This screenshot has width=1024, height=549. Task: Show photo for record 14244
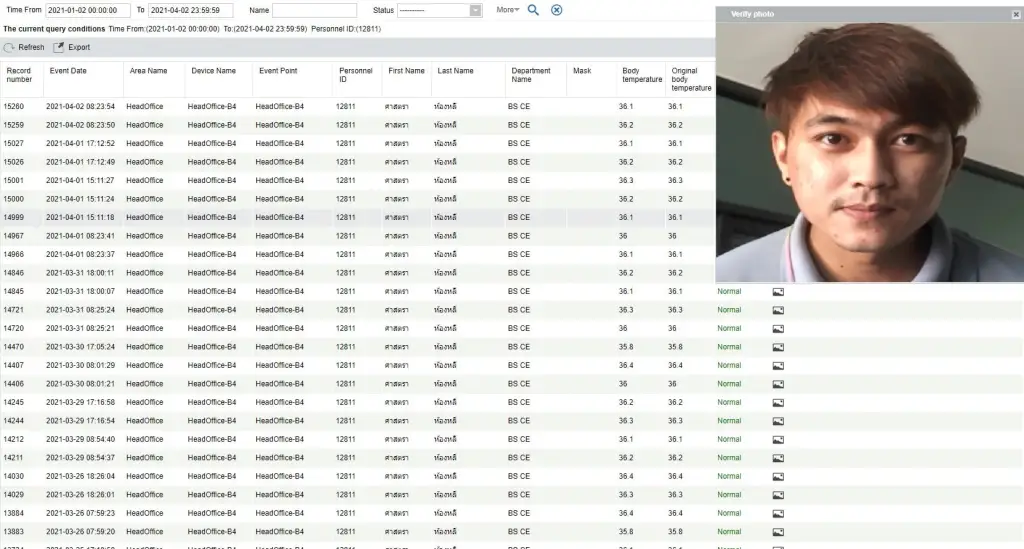[778, 421]
